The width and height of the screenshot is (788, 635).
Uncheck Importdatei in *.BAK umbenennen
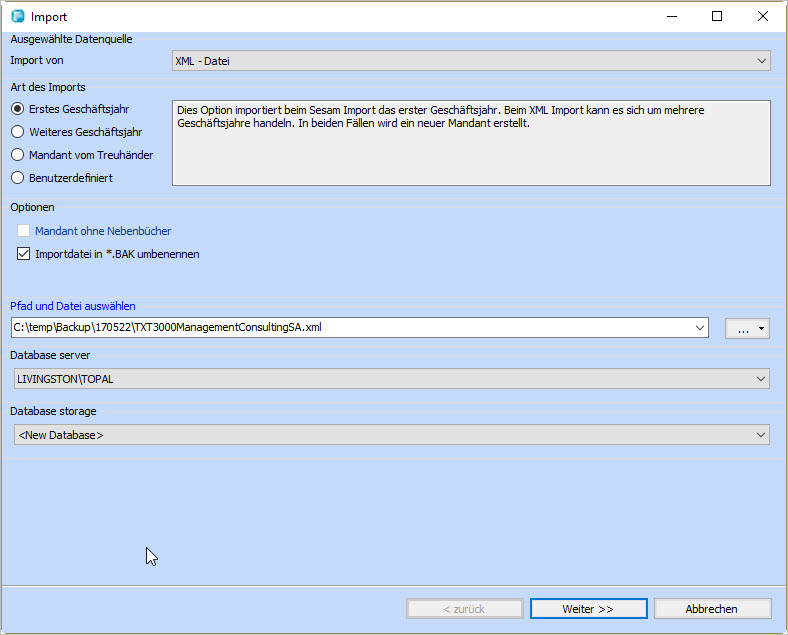point(24,254)
